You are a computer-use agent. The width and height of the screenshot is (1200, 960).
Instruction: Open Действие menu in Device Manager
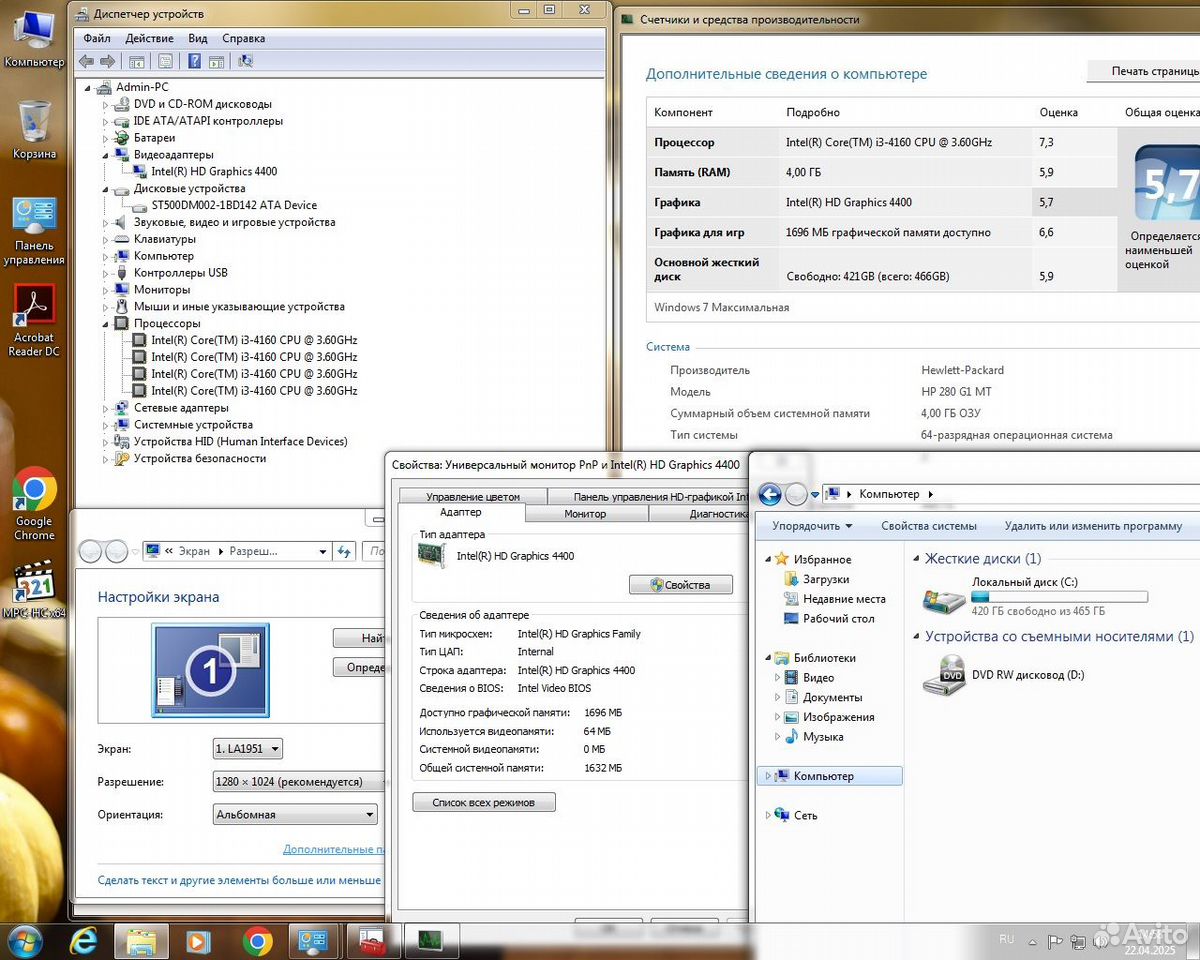pyautogui.click(x=149, y=38)
